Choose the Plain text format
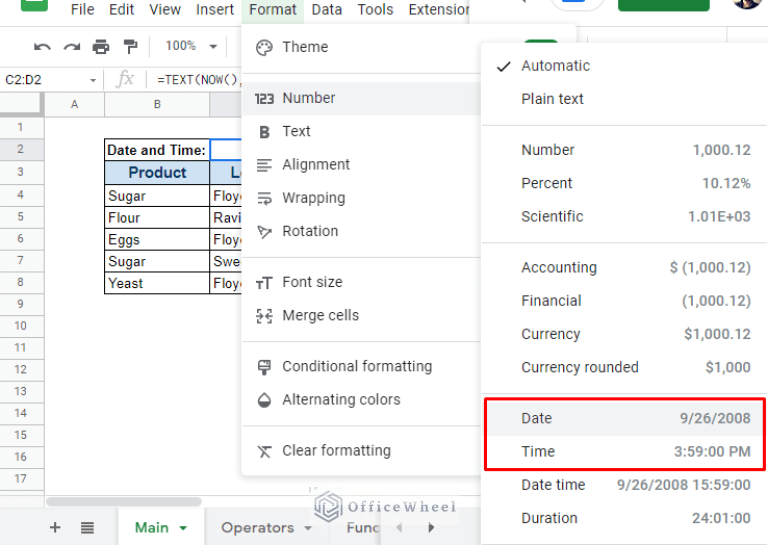The width and height of the screenshot is (768, 545). click(624, 99)
